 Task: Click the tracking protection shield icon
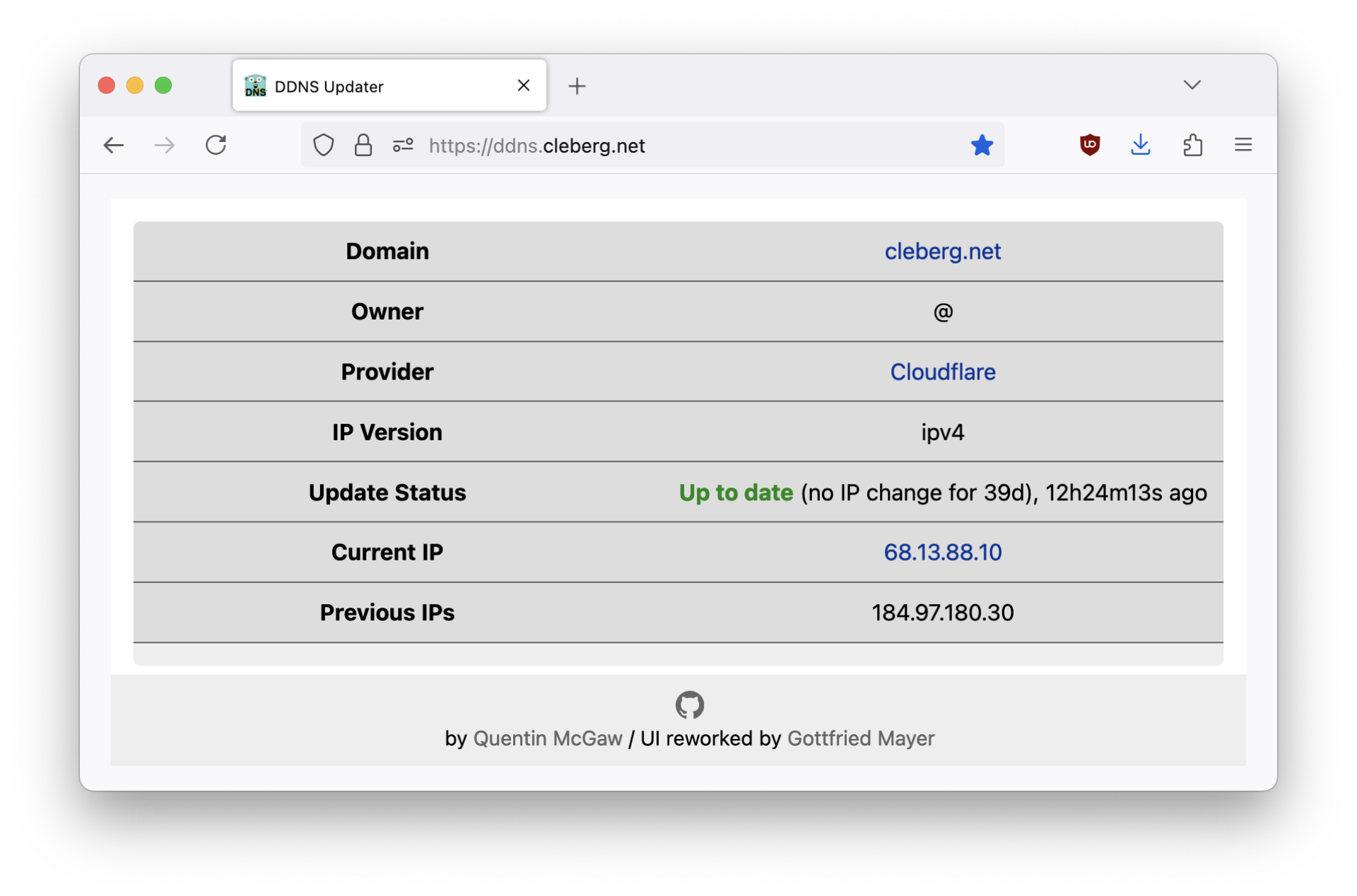click(x=323, y=145)
